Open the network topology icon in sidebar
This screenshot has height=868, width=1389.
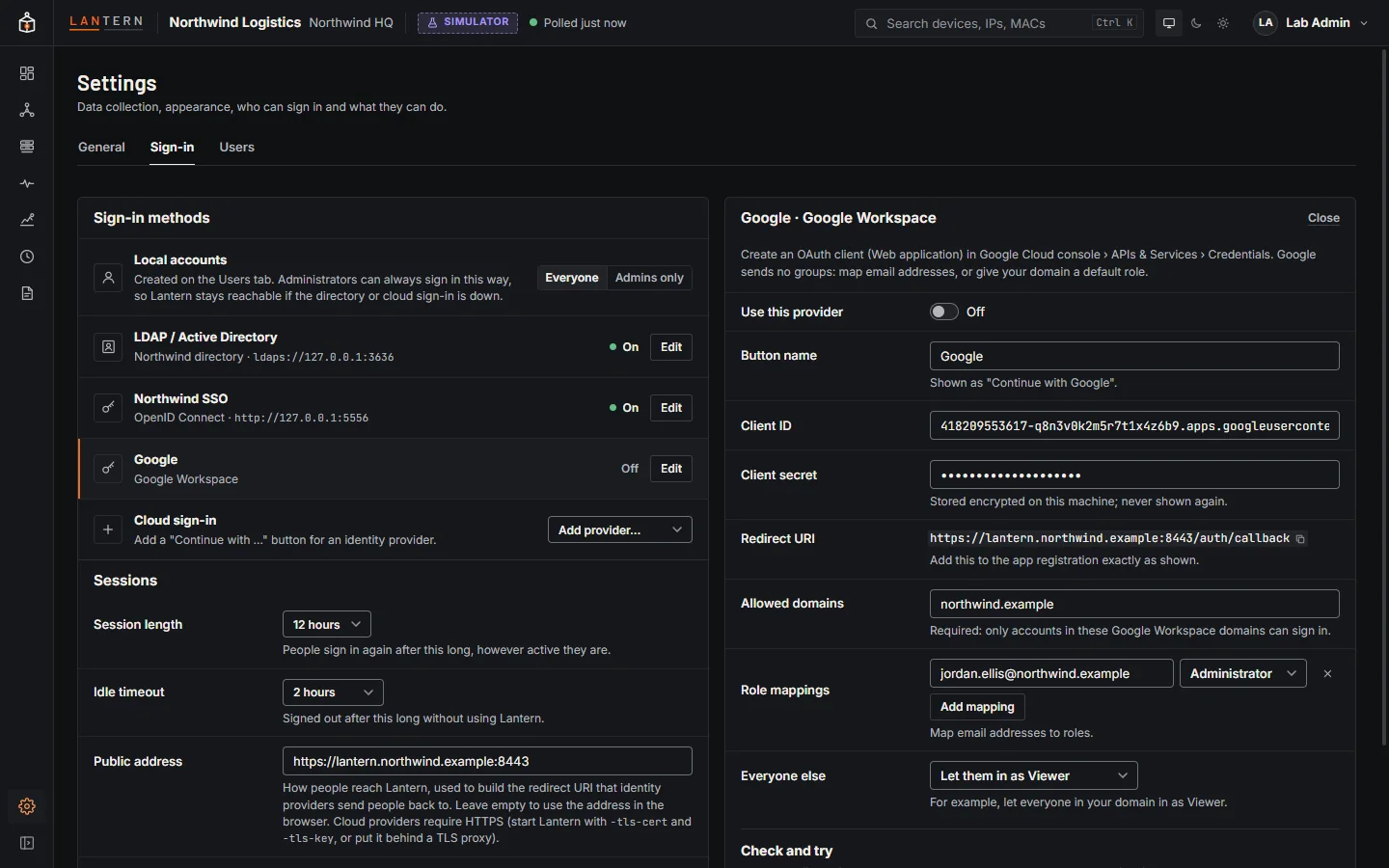(x=27, y=110)
